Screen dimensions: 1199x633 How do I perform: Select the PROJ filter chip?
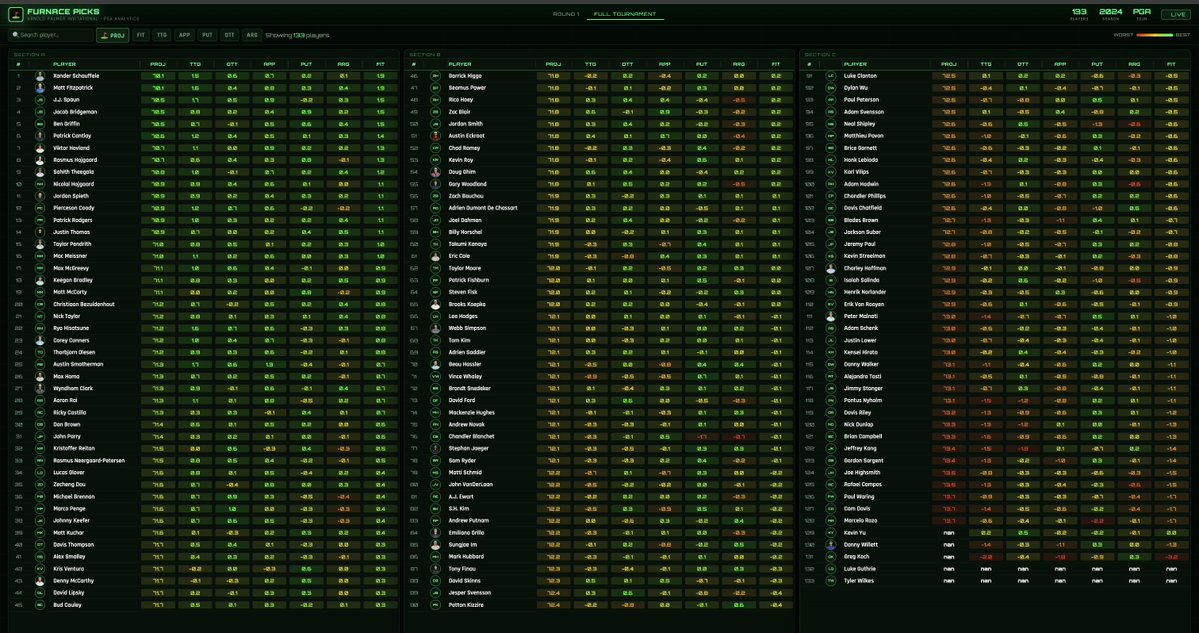point(112,35)
